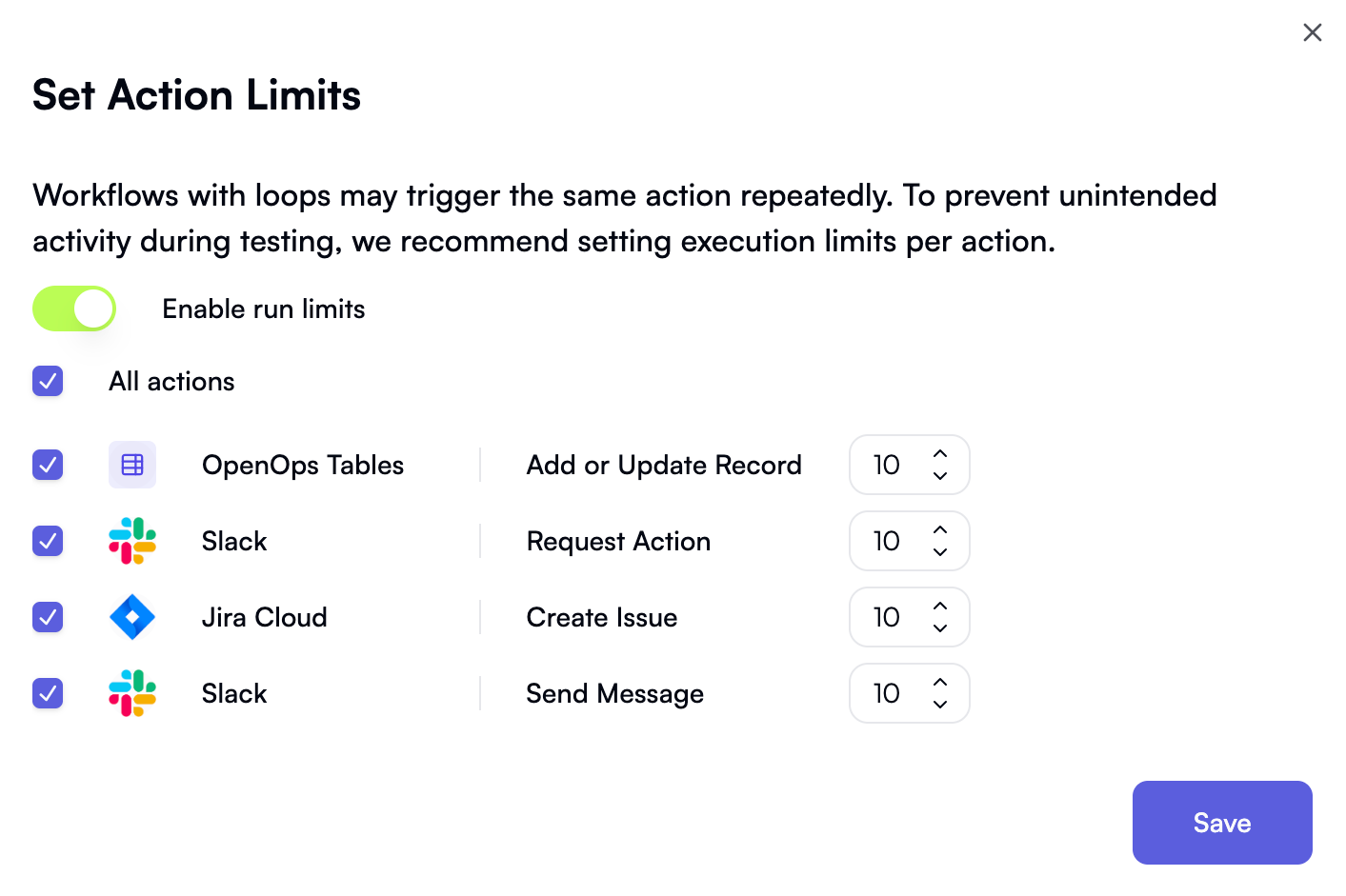Image resolution: width=1346 pixels, height=896 pixels.
Task: Increase the Create Issue limit
Action: pyautogui.click(x=939, y=607)
